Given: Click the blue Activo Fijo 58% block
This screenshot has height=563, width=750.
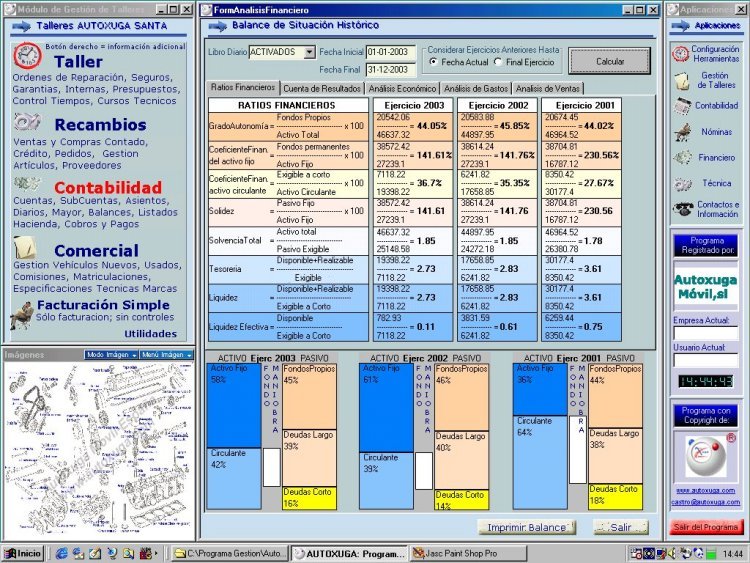Looking at the screenshot, I should (x=233, y=406).
